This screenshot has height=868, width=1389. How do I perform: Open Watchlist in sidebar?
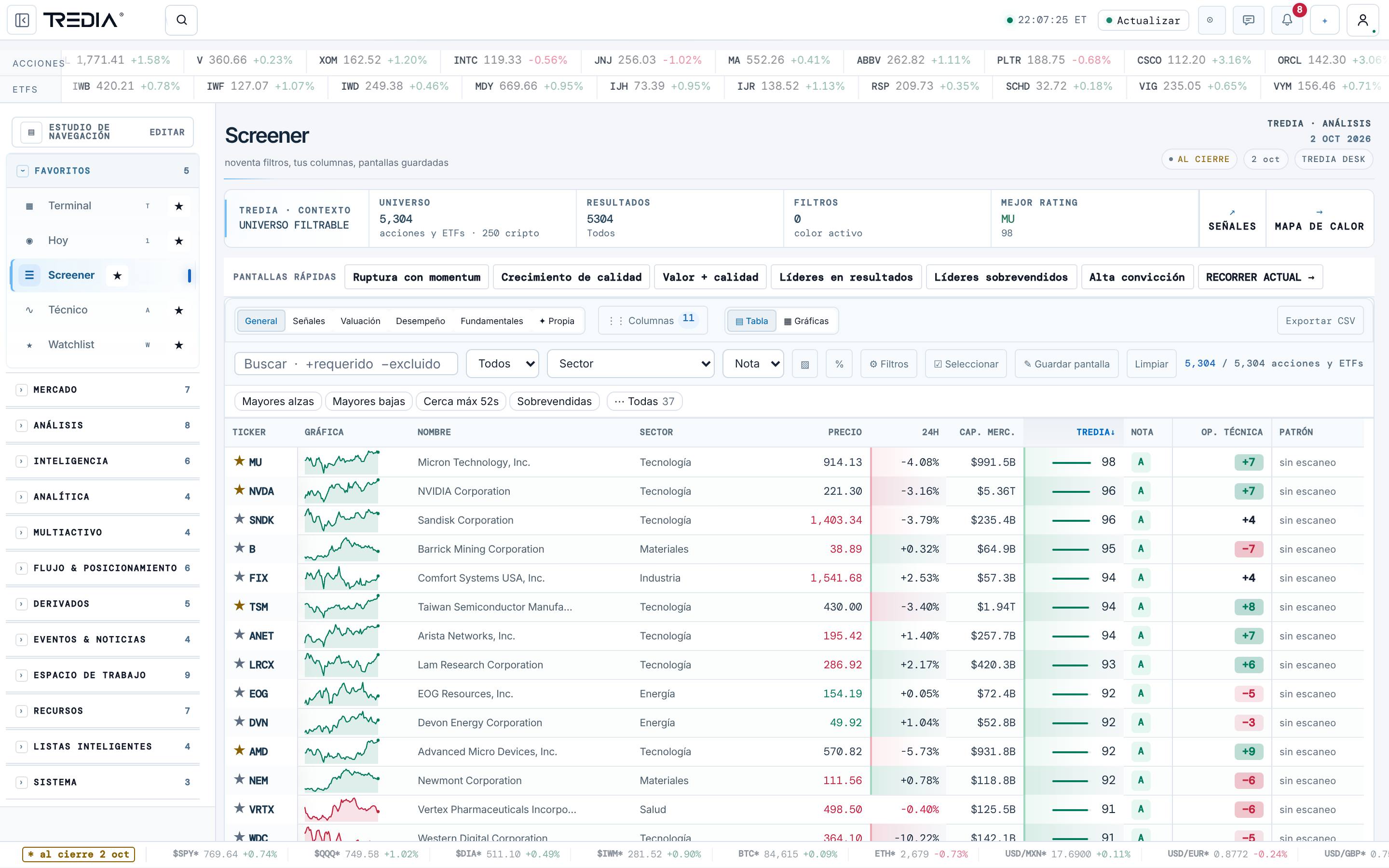[x=71, y=344]
